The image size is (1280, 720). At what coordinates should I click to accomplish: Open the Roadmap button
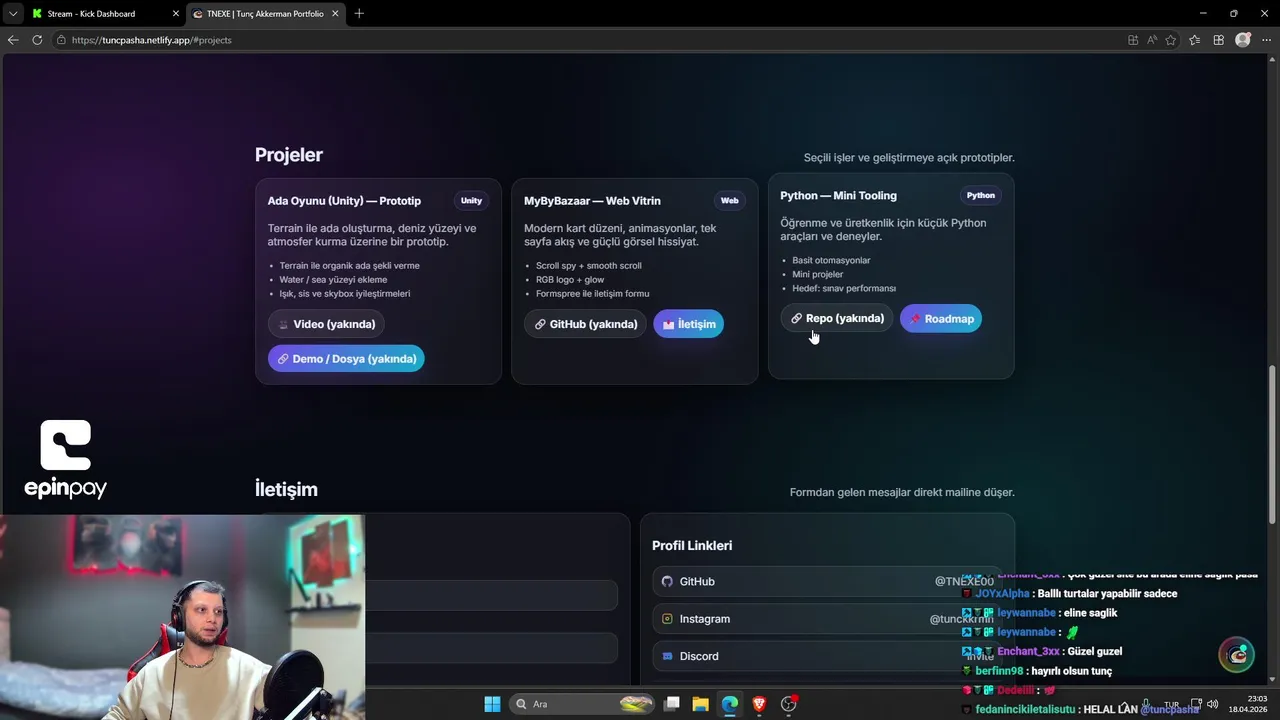tap(940, 319)
